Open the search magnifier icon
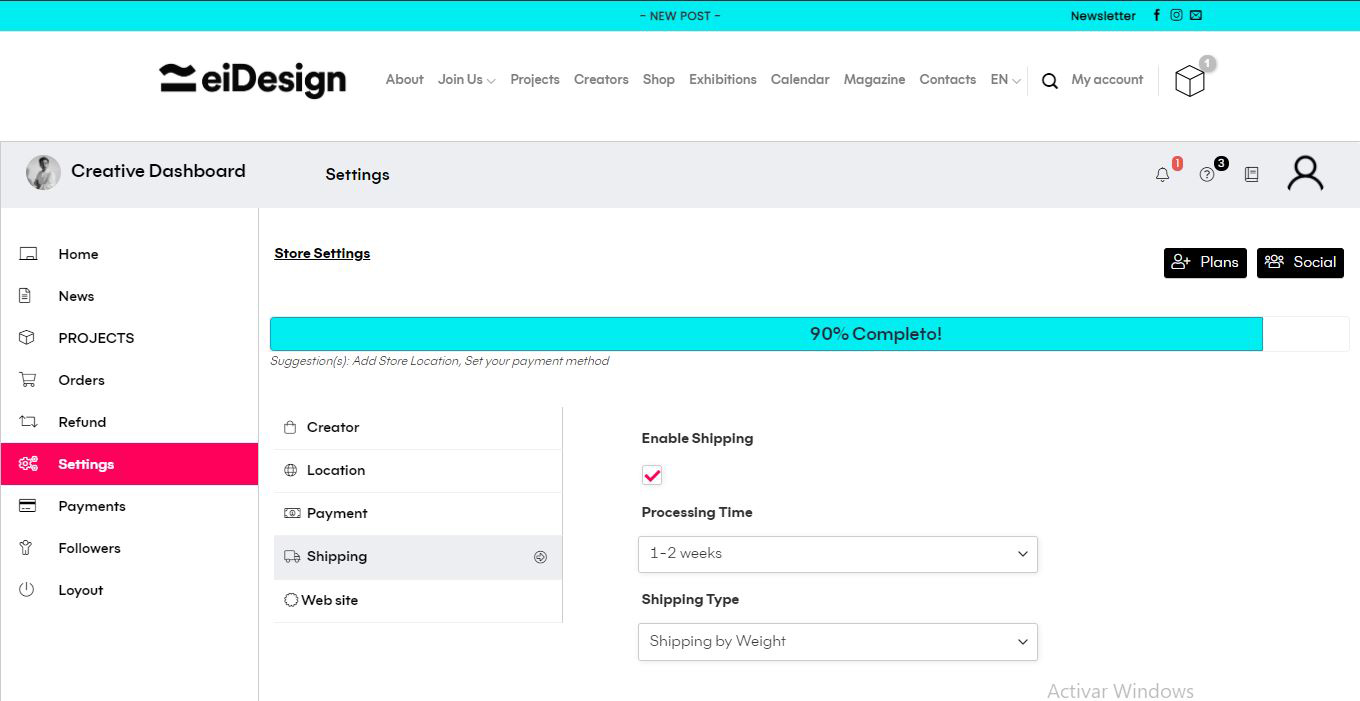This screenshot has width=1360, height=701. click(1049, 81)
